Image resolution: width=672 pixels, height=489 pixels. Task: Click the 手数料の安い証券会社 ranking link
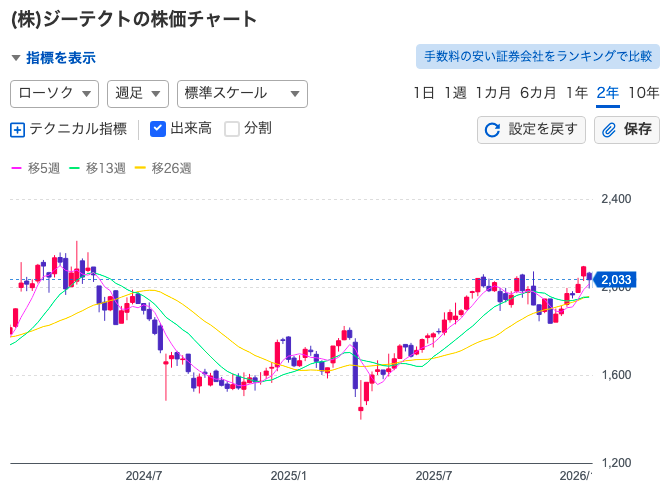click(537, 57)
